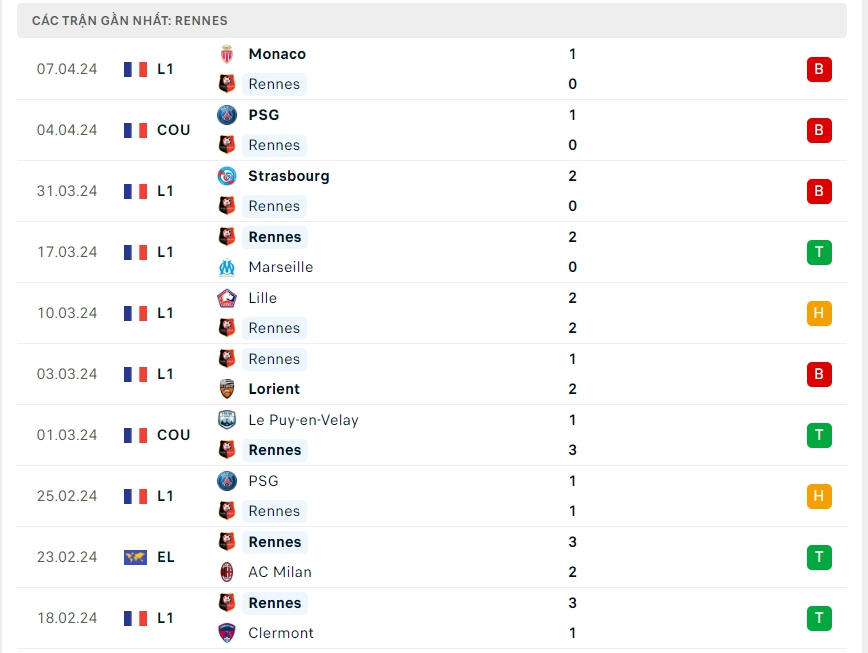
Task: Open the Strasbourg team link
Action: pyautogui.click(x=288, y=176)
